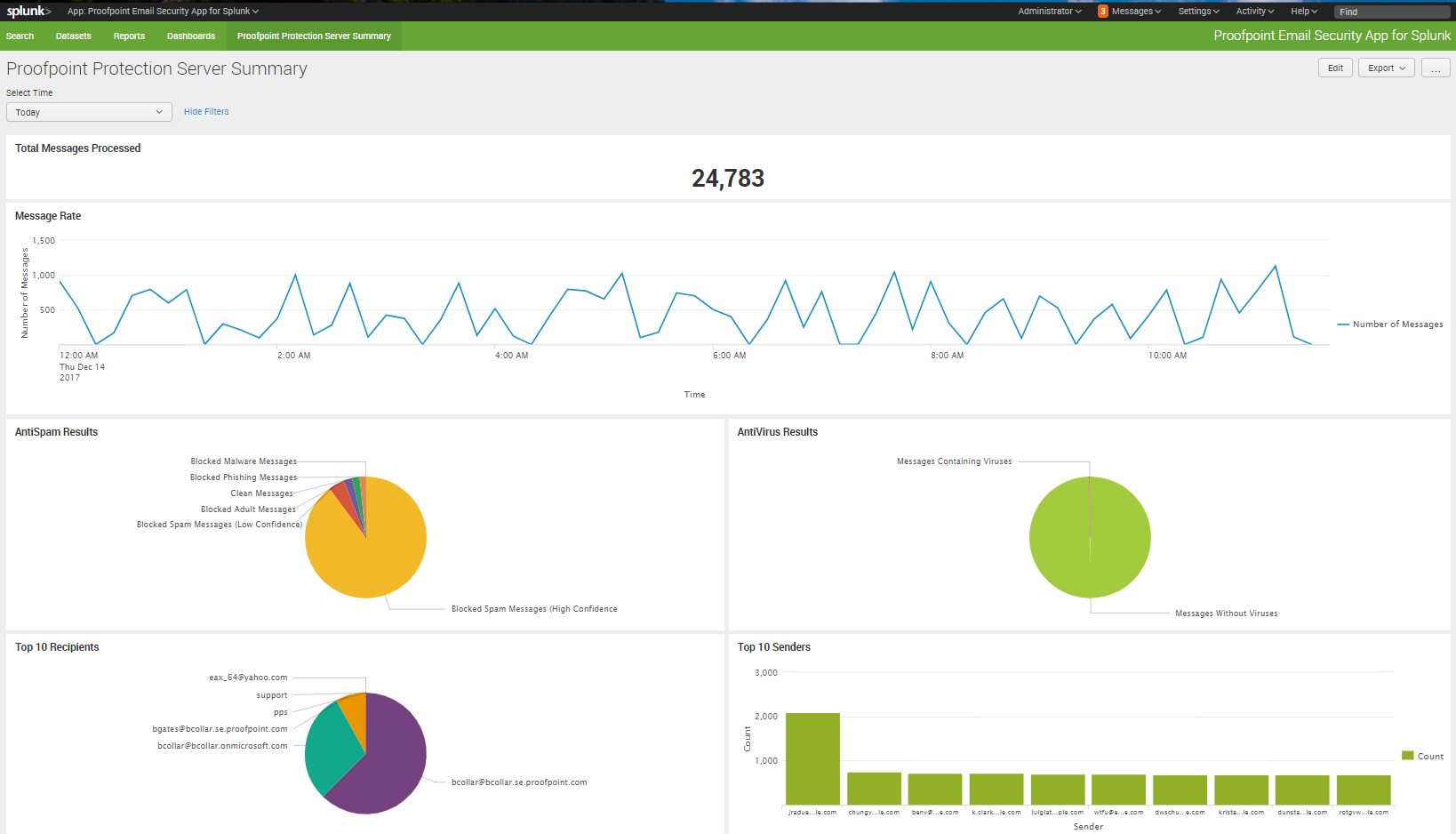This screenshot has height=834, width=1456.
Task: Open the Messages dropdown
Action: [1136, 12]
